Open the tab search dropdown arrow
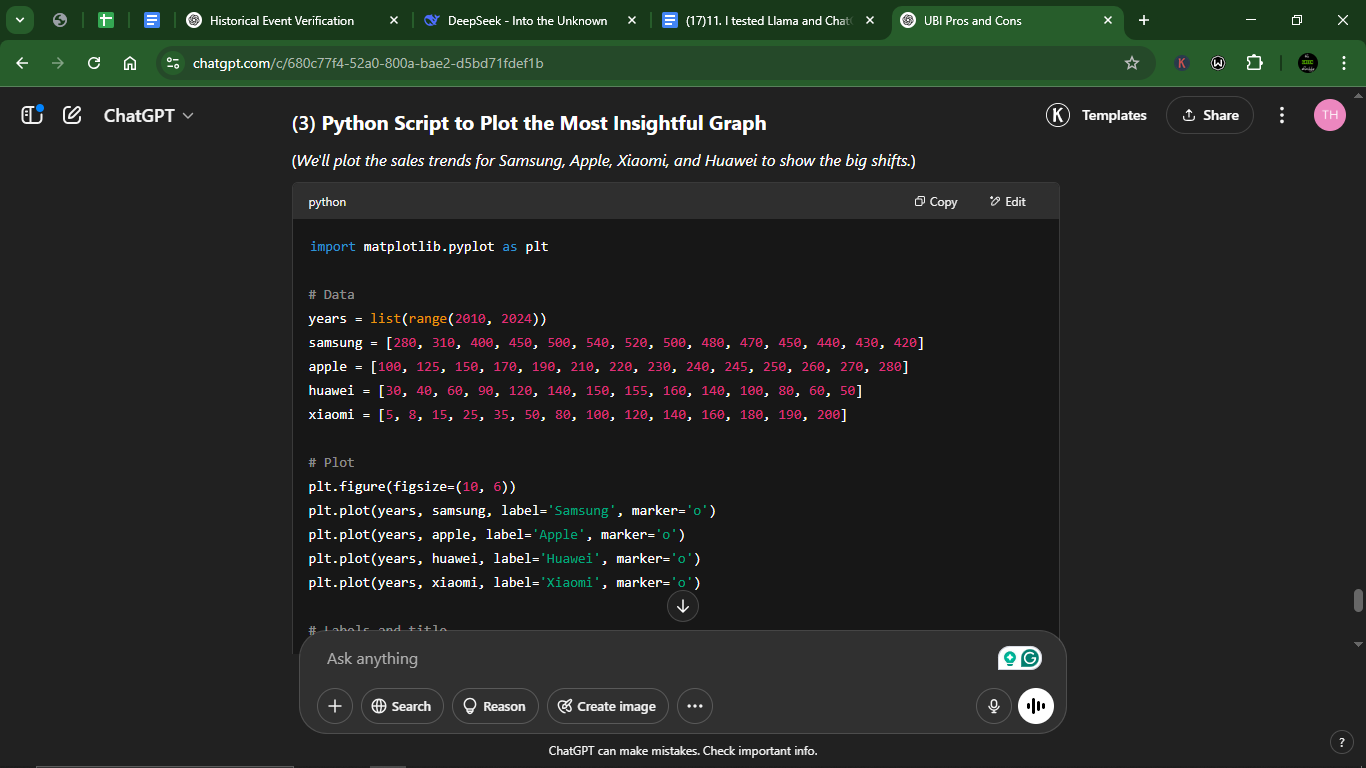Viewport: 1366px width, 768px height. pyautogui.click(x=19, y=20)
